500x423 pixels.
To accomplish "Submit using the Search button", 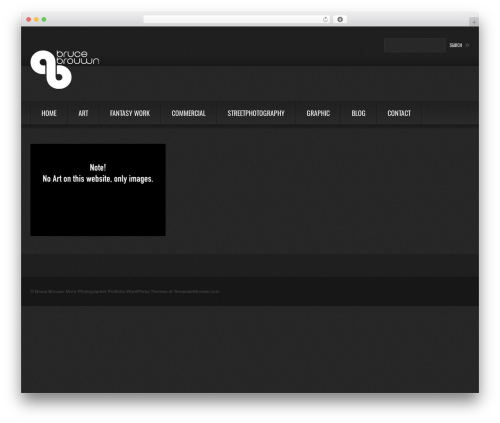I will coord(459,45).
